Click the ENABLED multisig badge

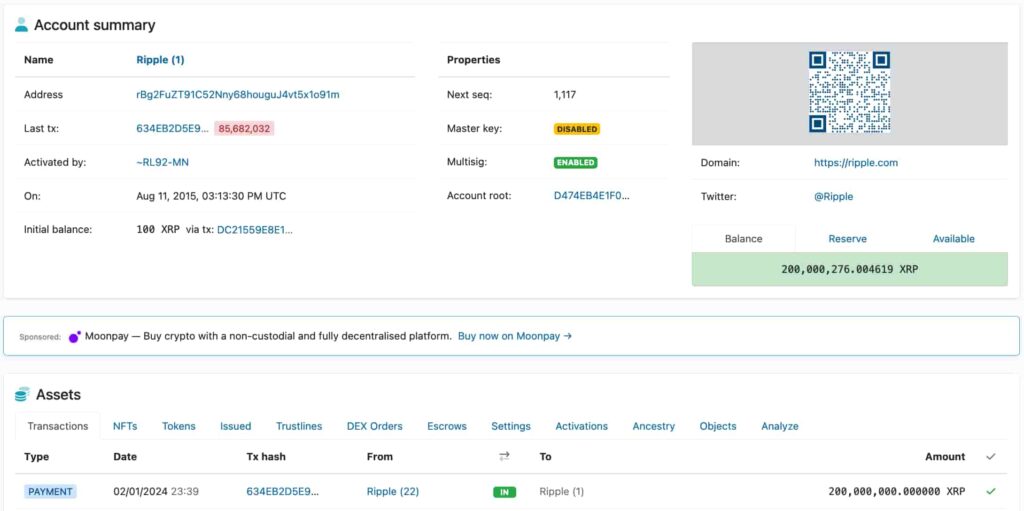[x=575, y=162]
